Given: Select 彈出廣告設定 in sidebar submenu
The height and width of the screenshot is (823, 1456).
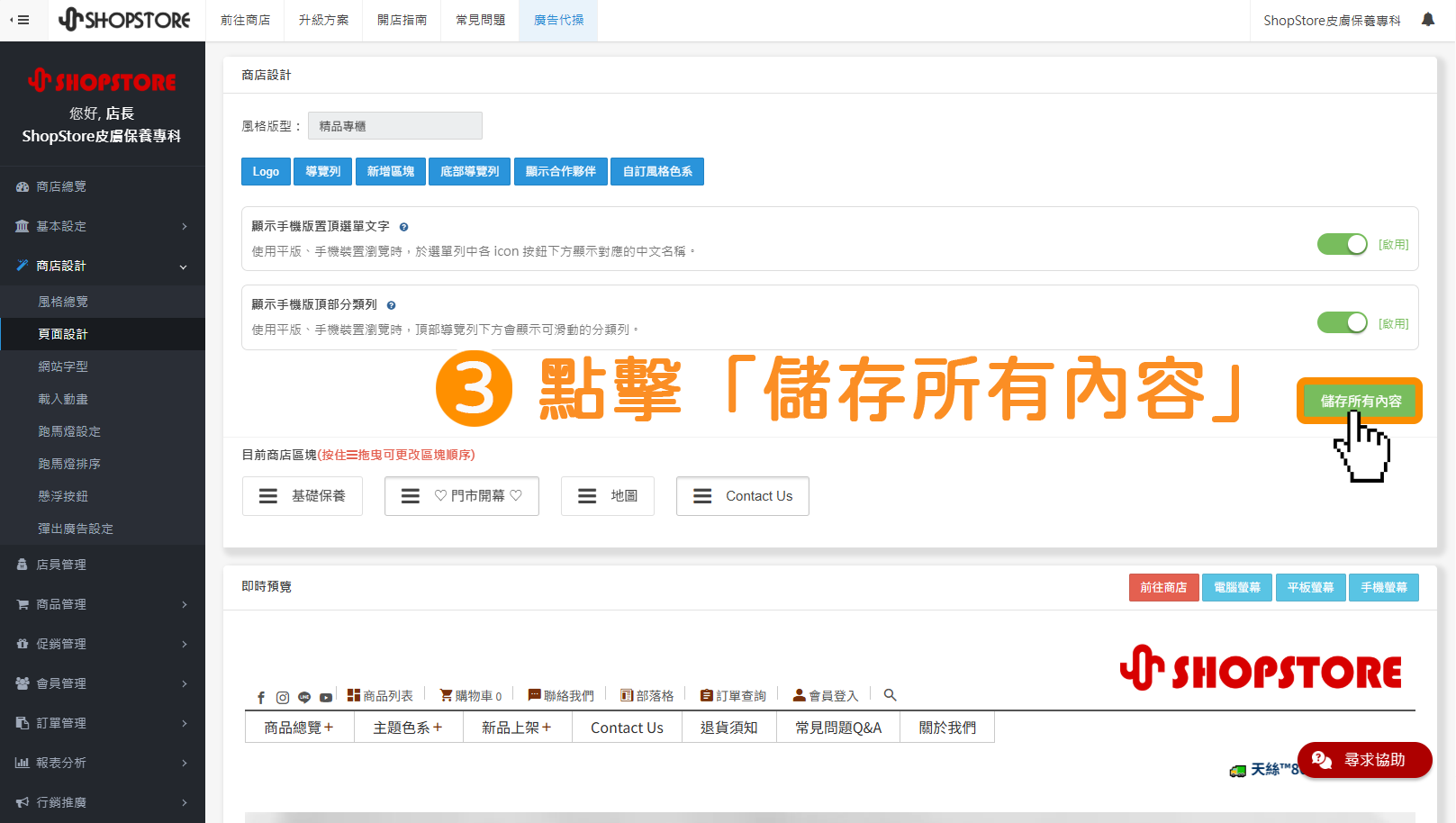Looking at the screenshot, I should pos(103,529).
